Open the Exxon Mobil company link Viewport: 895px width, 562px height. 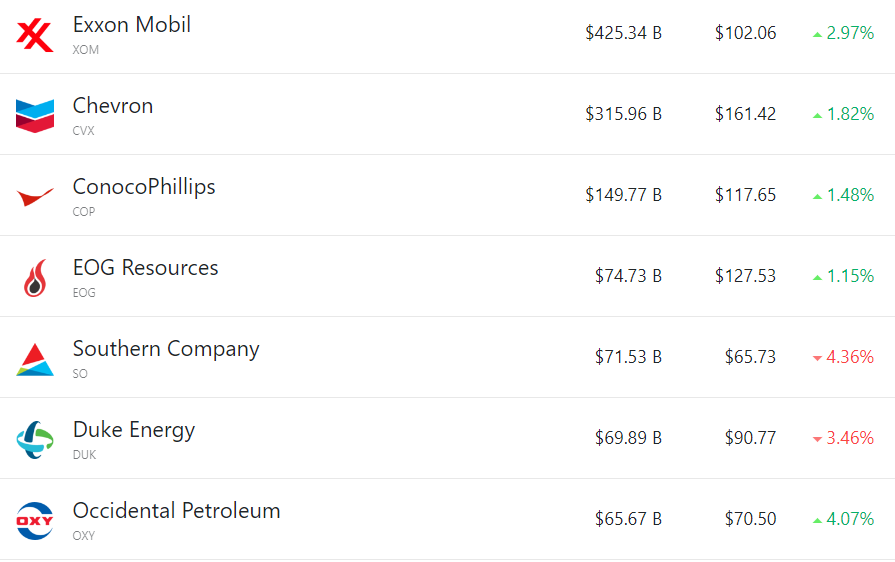click(132, 25)
